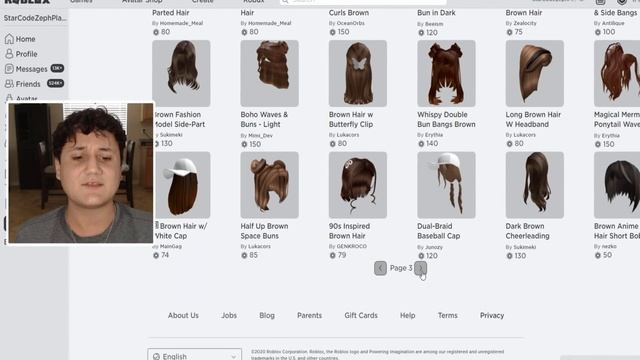Open the Brown Anime Hair Short Bob thumbnail

click(617, 185)
